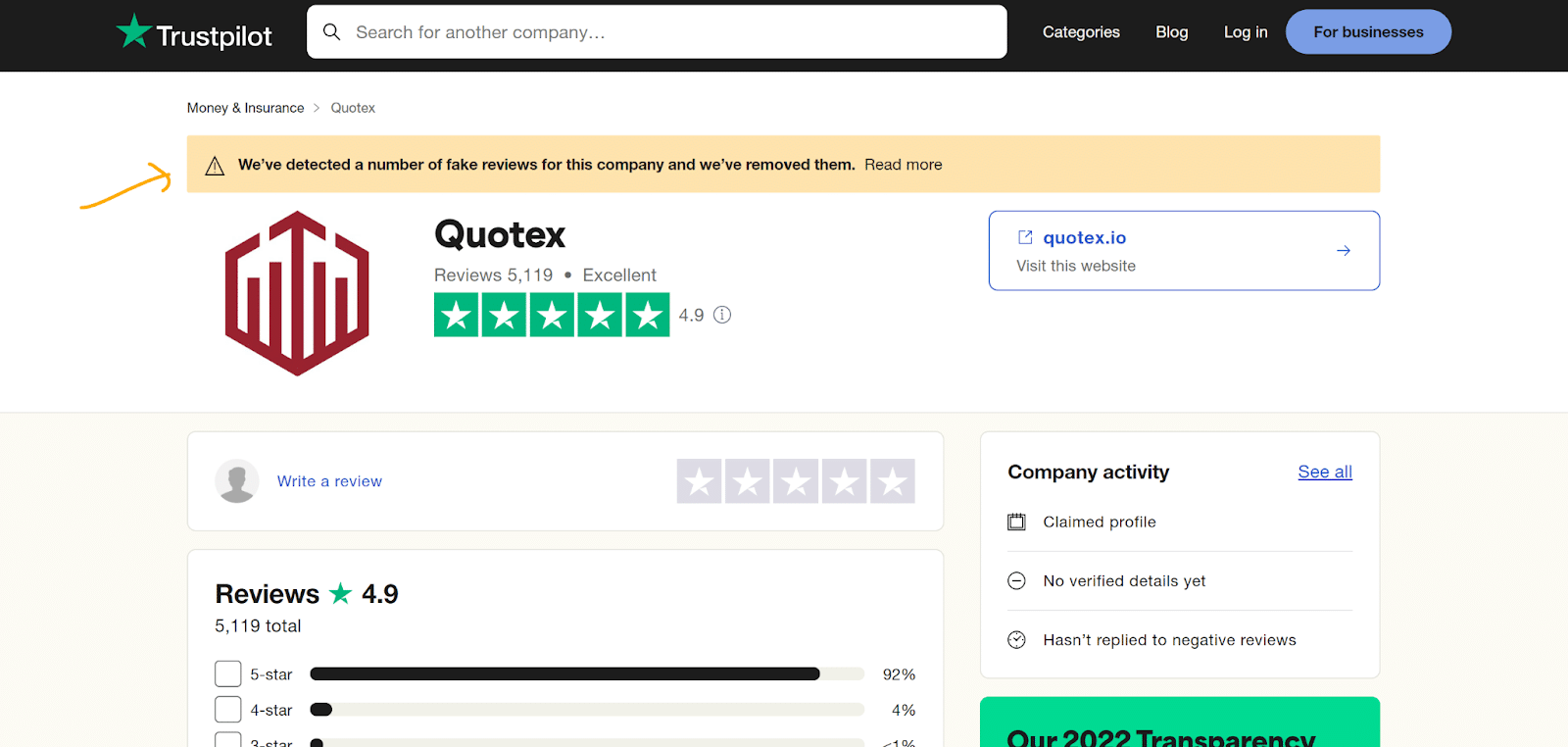
Task: Rate five stars in review selector
Action: click(893, 481)
